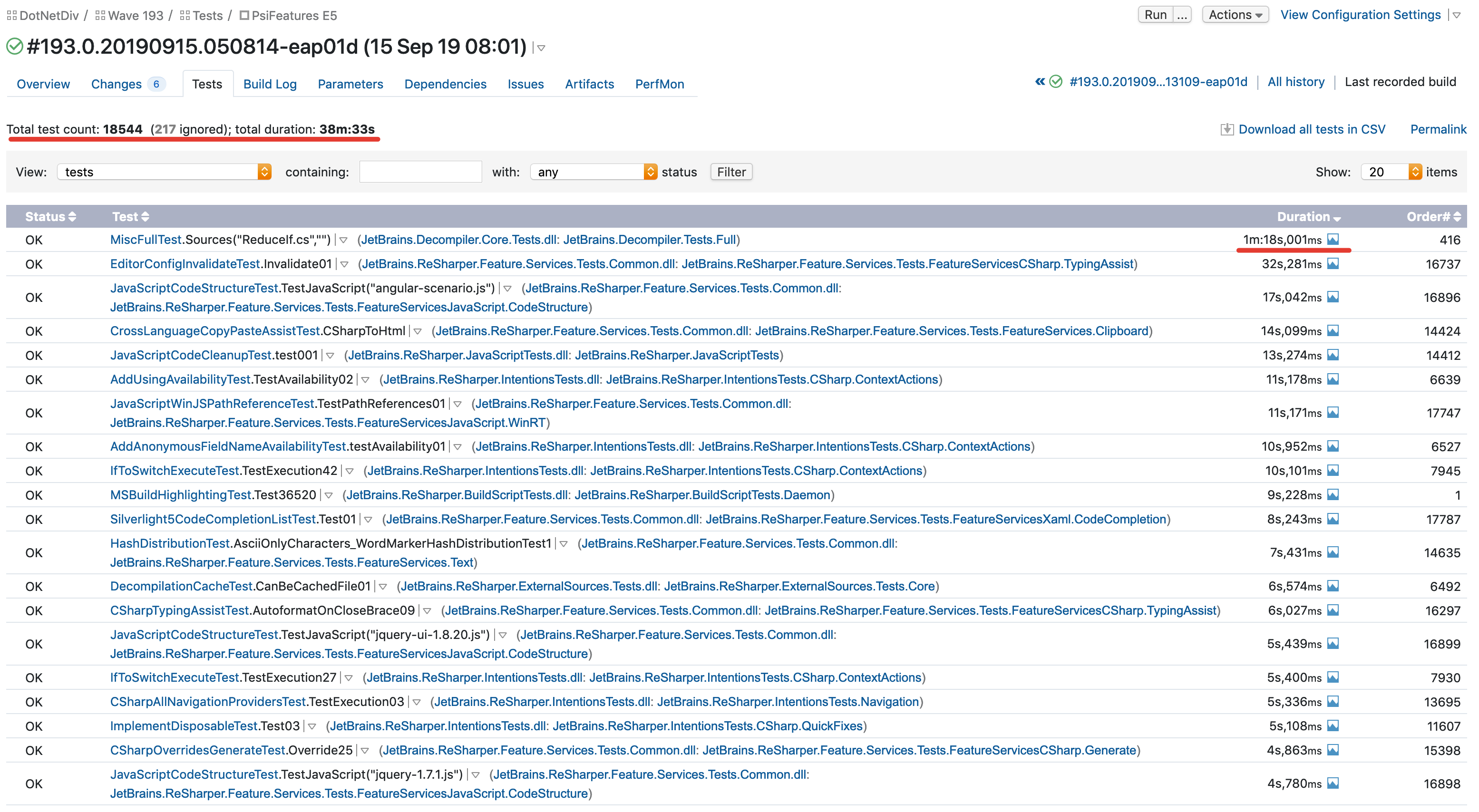Expand arrow beside View Configuration Settings
Image resolution: width=1479 pixels, height=812 pixels.
pyautogui.click(x=1457, y=16)
